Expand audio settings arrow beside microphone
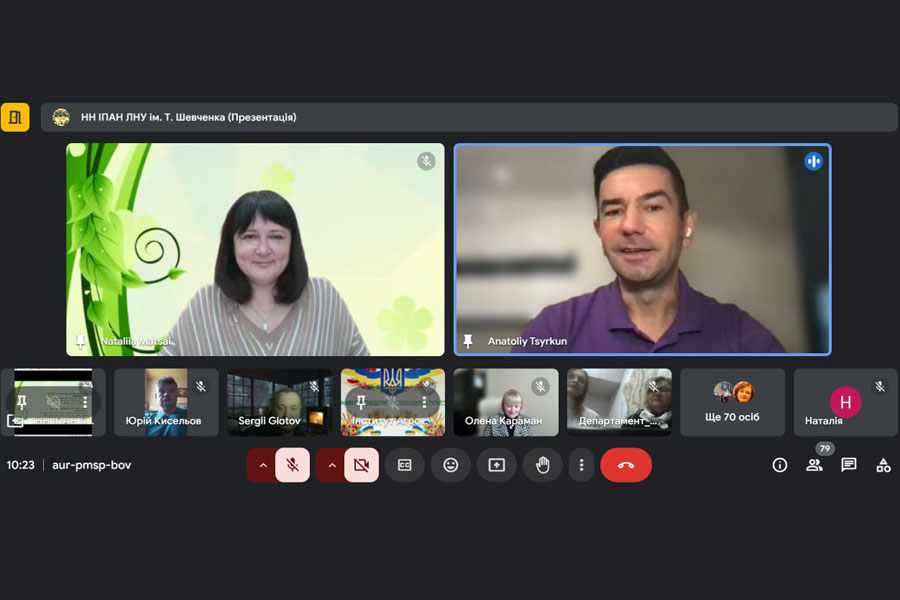 pos(262,465)
